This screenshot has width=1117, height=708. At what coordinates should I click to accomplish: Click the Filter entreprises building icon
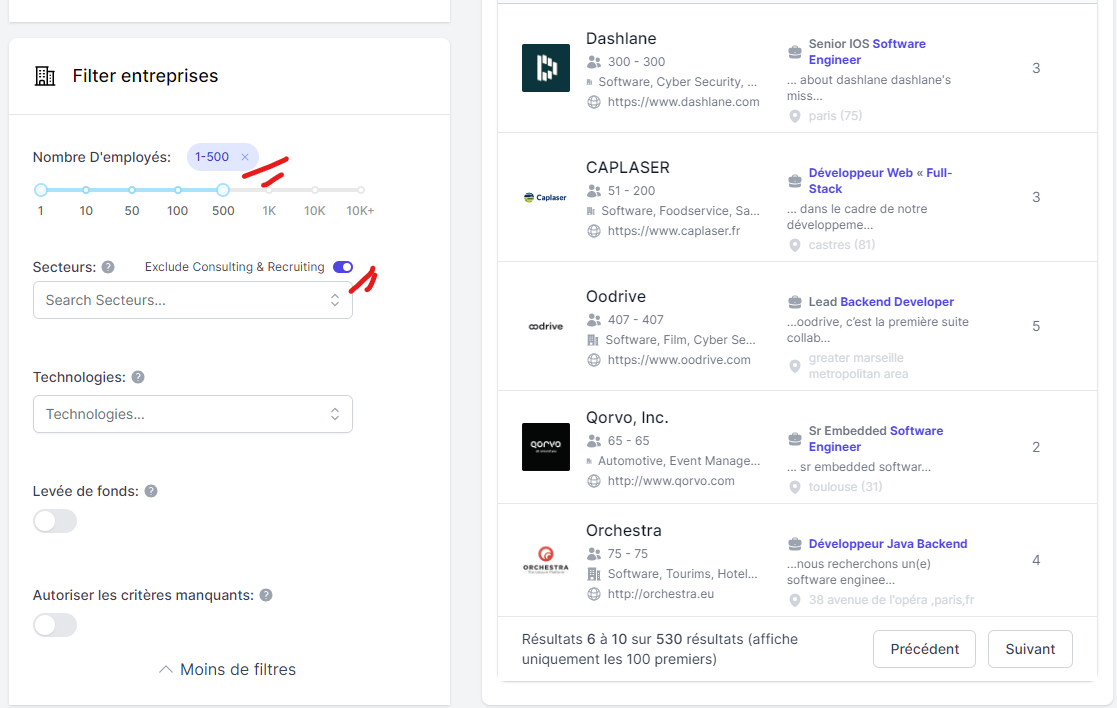coord(45,76)
